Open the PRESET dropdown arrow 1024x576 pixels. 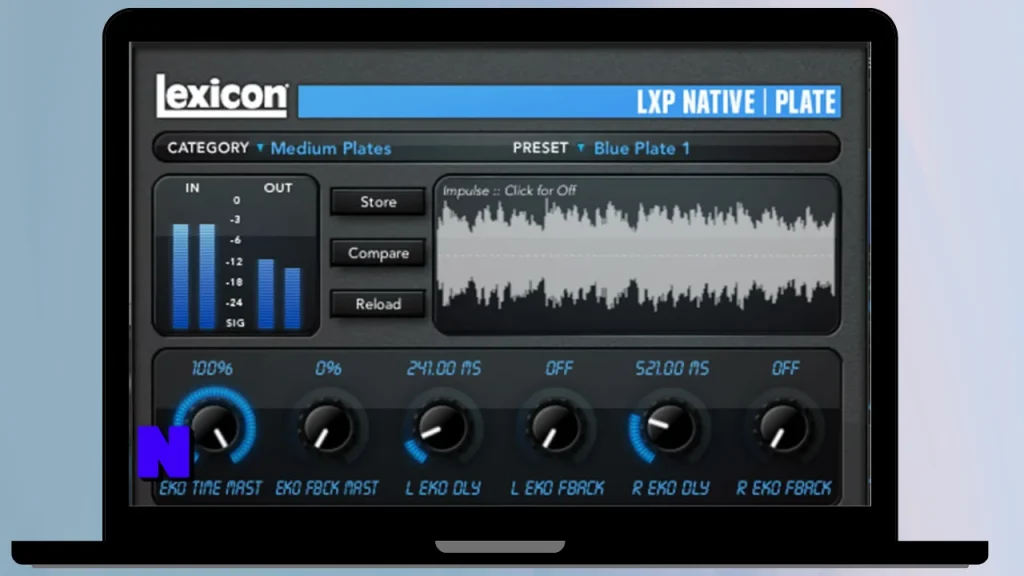[581, 148]
